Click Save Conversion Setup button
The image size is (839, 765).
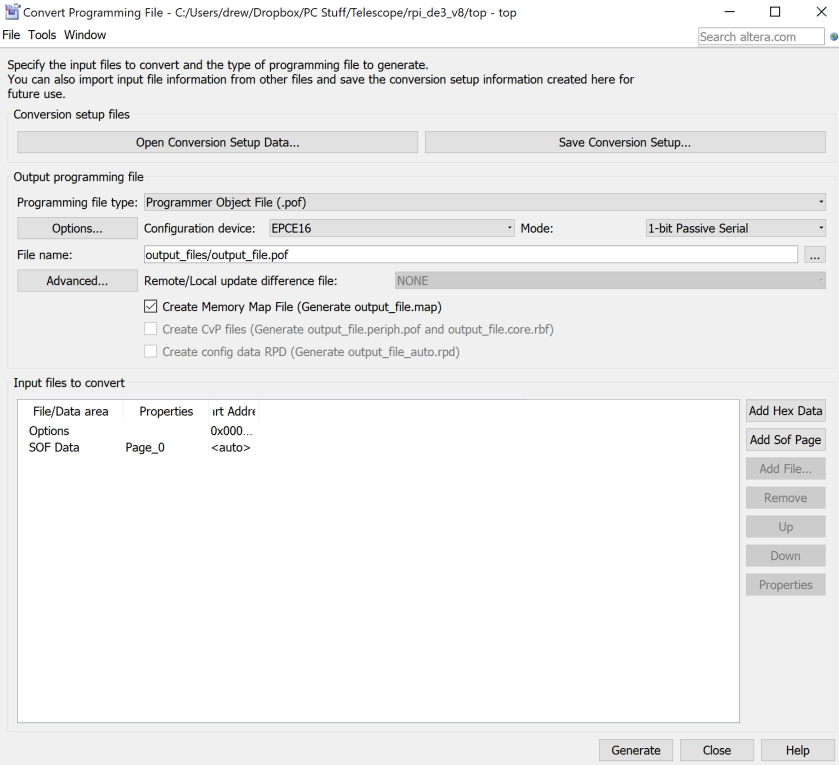[x=625, y=142]
